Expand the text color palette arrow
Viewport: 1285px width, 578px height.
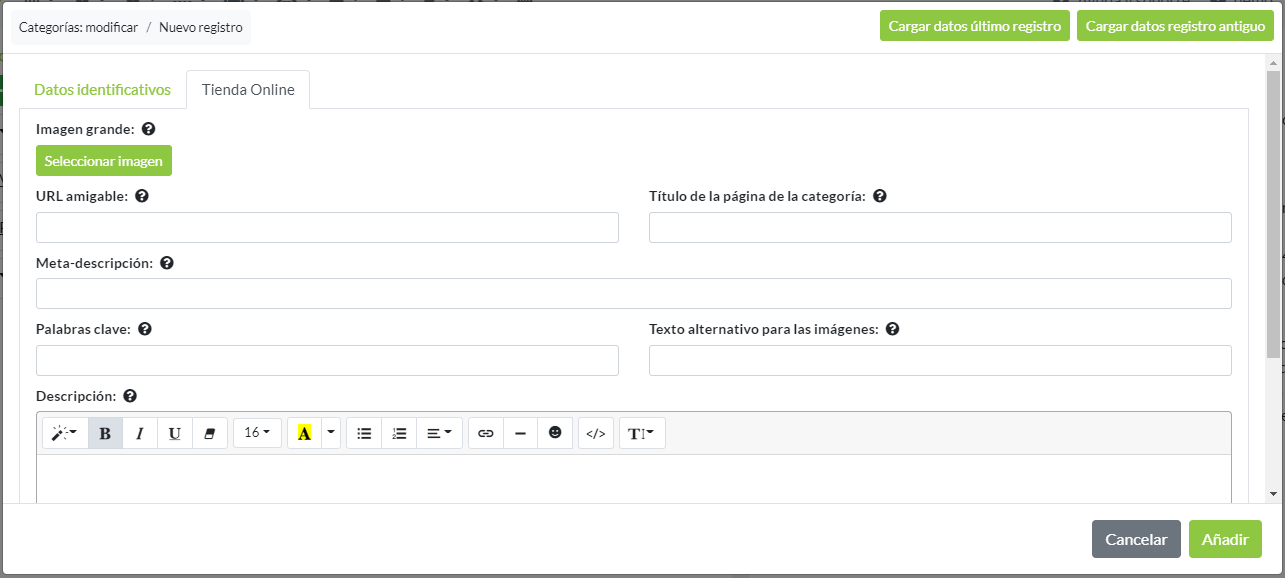[x=331, y=433]
